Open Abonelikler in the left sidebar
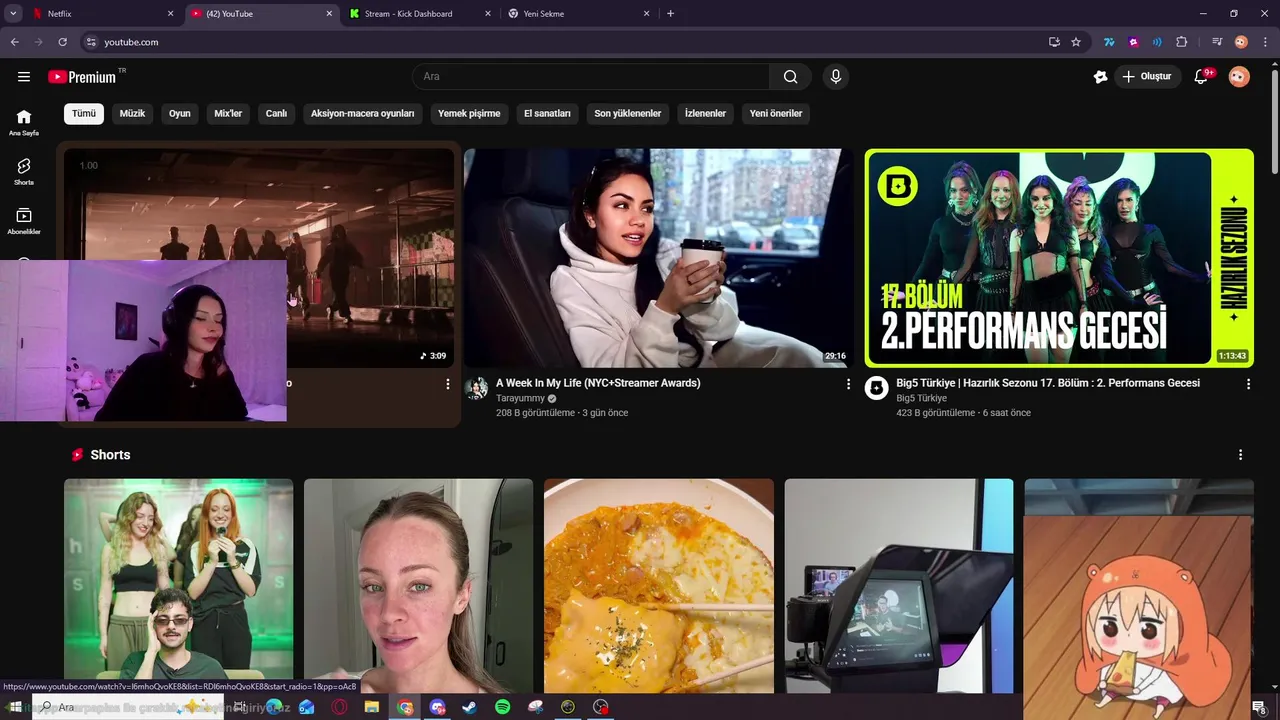This screenshot has width=1280, height=720. click(x=24, y=221)
